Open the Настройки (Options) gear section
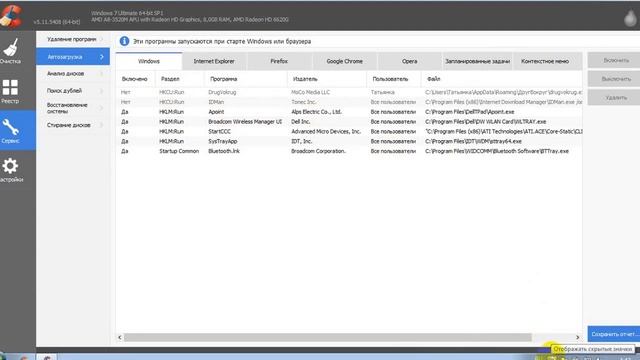 pos(10,170)
